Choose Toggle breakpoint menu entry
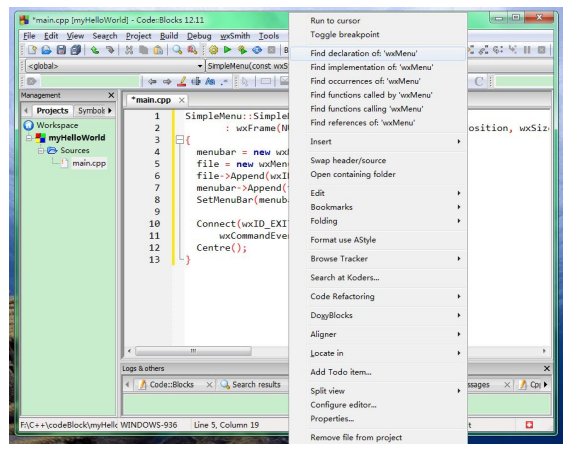The image size is (568, 449). (x=378, y=35)
